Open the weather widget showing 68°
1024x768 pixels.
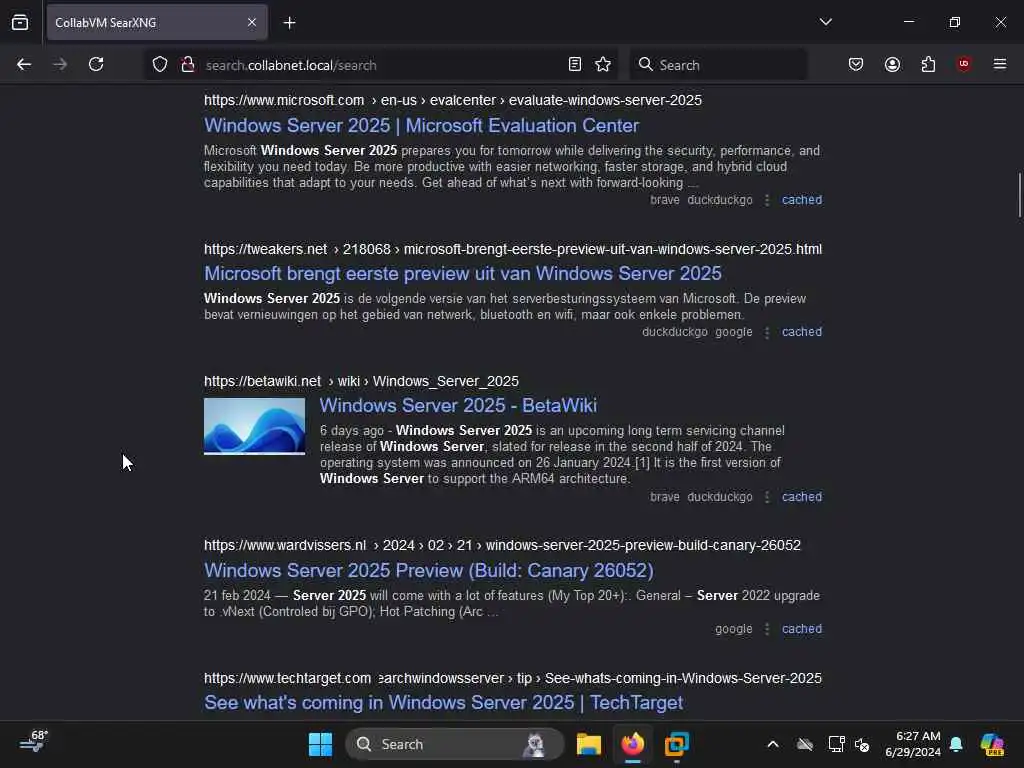[34, 742]
